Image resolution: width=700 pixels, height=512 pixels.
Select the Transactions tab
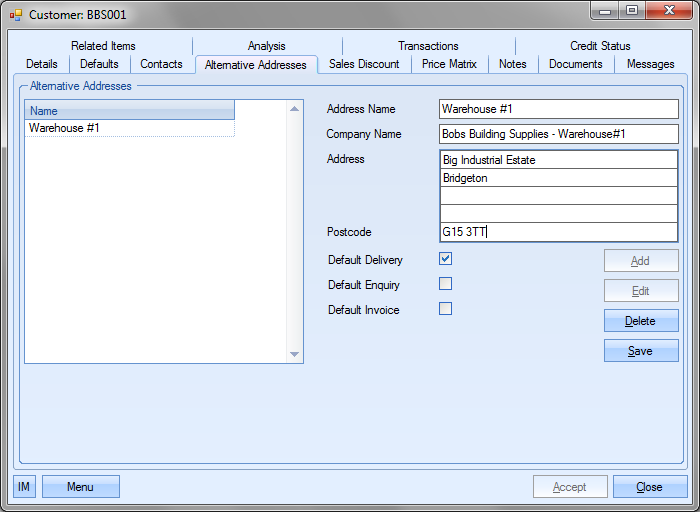pyautogui.click(x=428, y=46)
